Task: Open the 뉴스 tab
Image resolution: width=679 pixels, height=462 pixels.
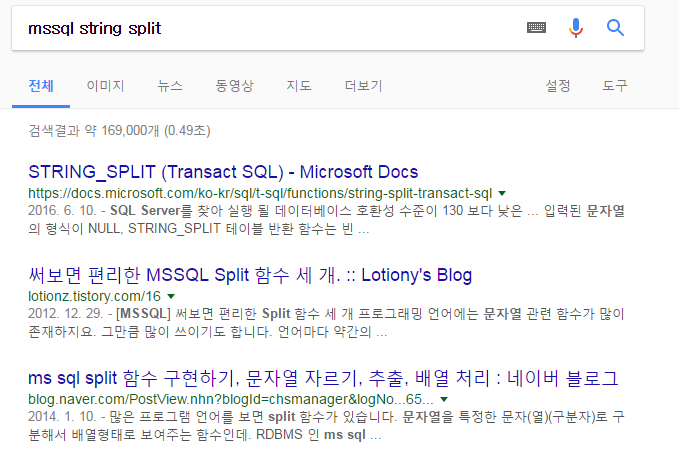Action: [x=170, y=85]
